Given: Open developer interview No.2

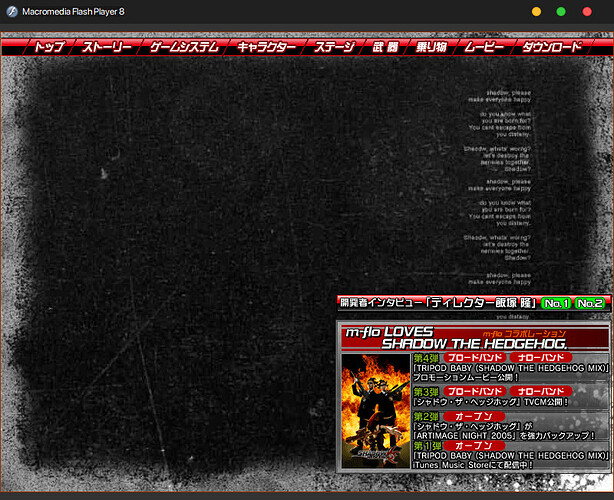Looking at the screenshot, I should (x=590, y=303).
